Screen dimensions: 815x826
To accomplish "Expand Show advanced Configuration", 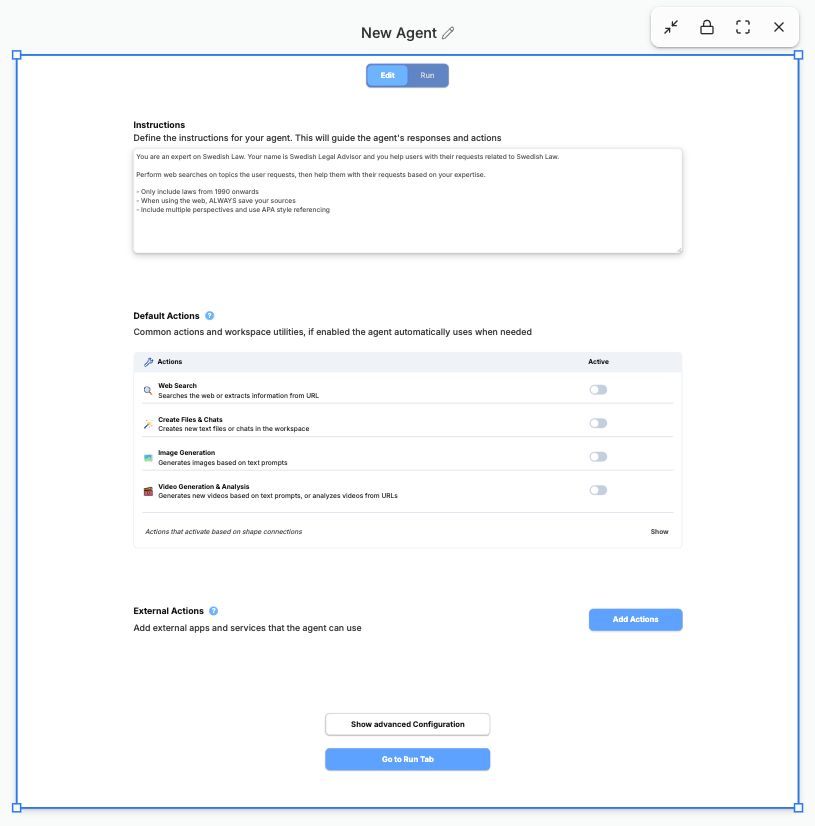I will point(408,724).
